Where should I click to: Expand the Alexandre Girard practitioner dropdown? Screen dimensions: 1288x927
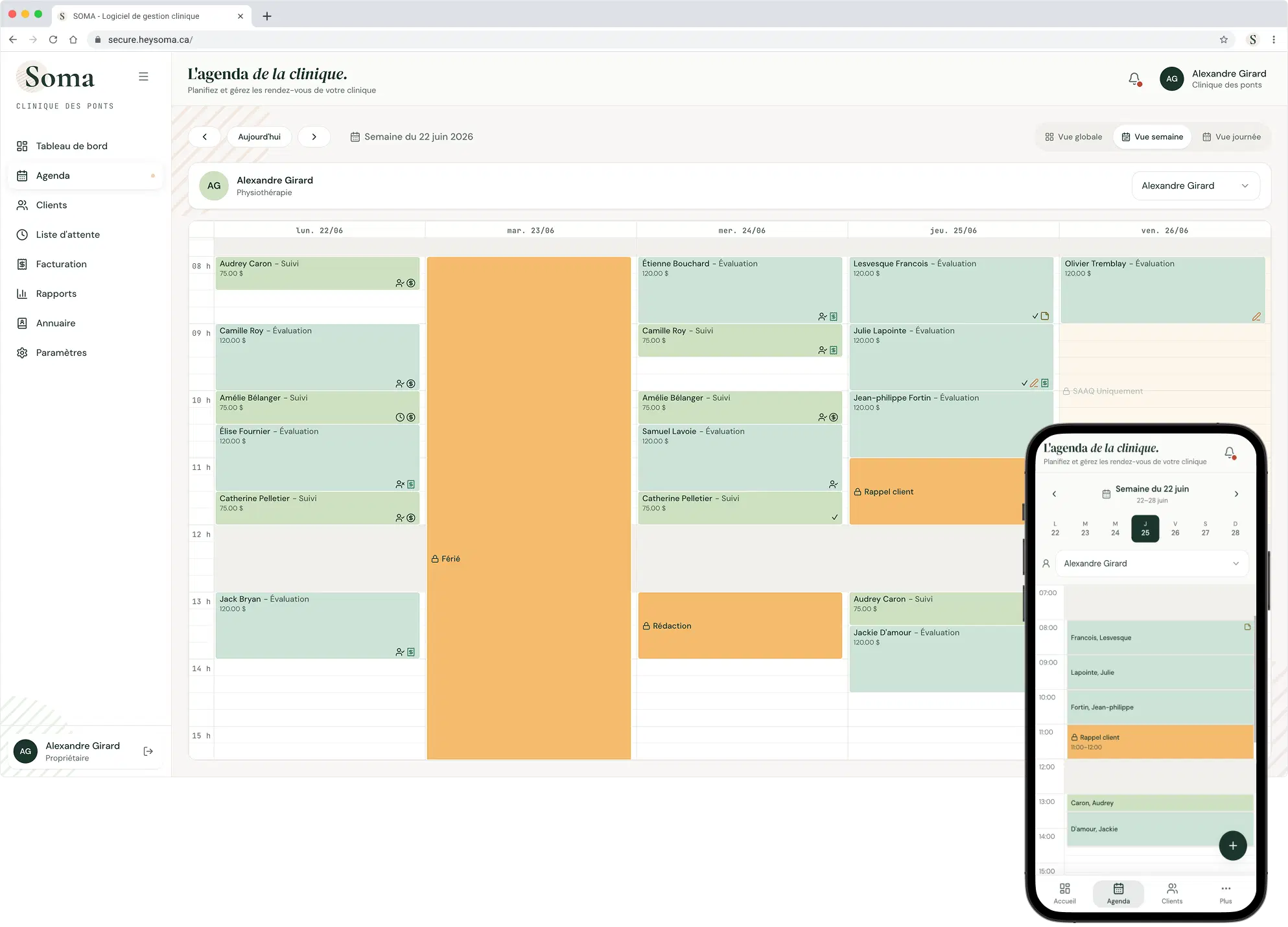point(1195,186)
